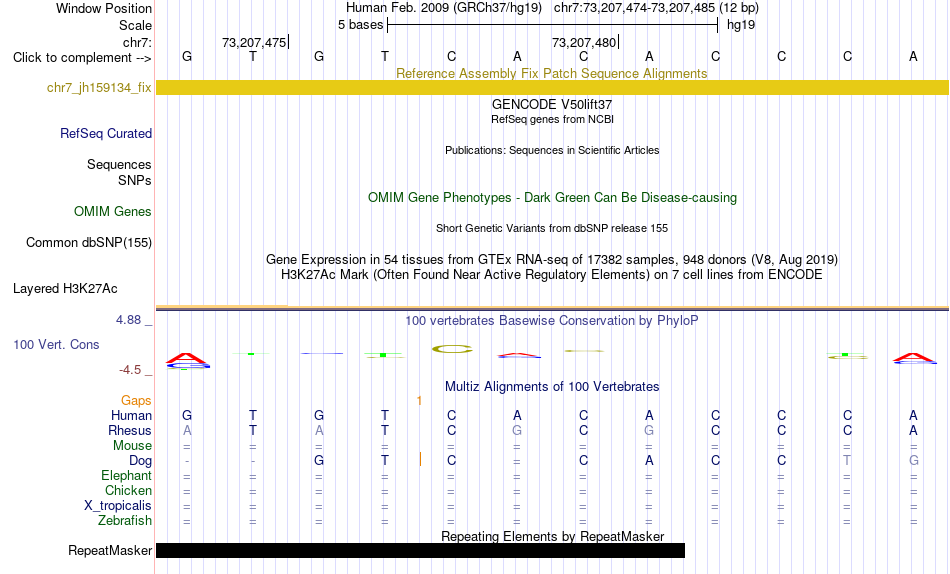
Task: Open the RepeatMasker track label
Action: click(110, 550)
